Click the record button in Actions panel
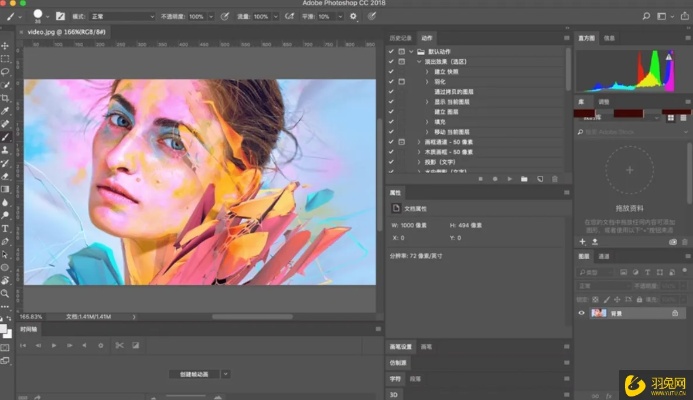The image size is (693, 400). click(495, 179)
